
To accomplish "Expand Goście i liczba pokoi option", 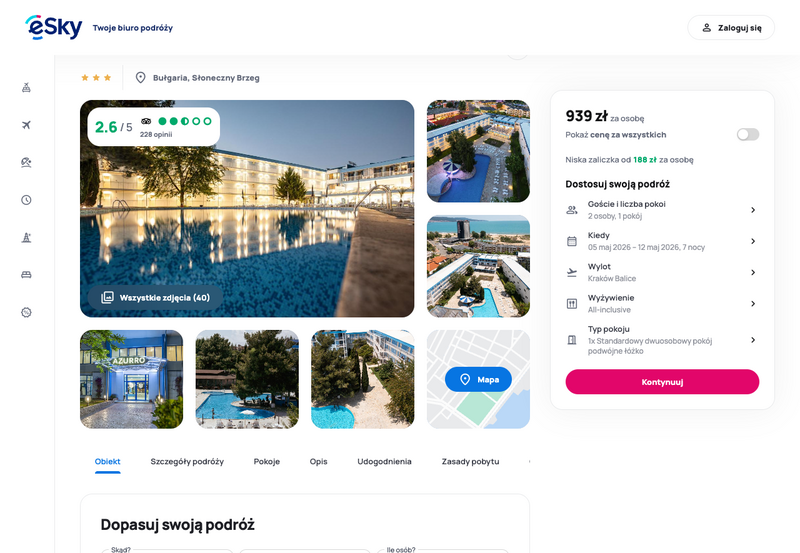I will pos(662,210).
